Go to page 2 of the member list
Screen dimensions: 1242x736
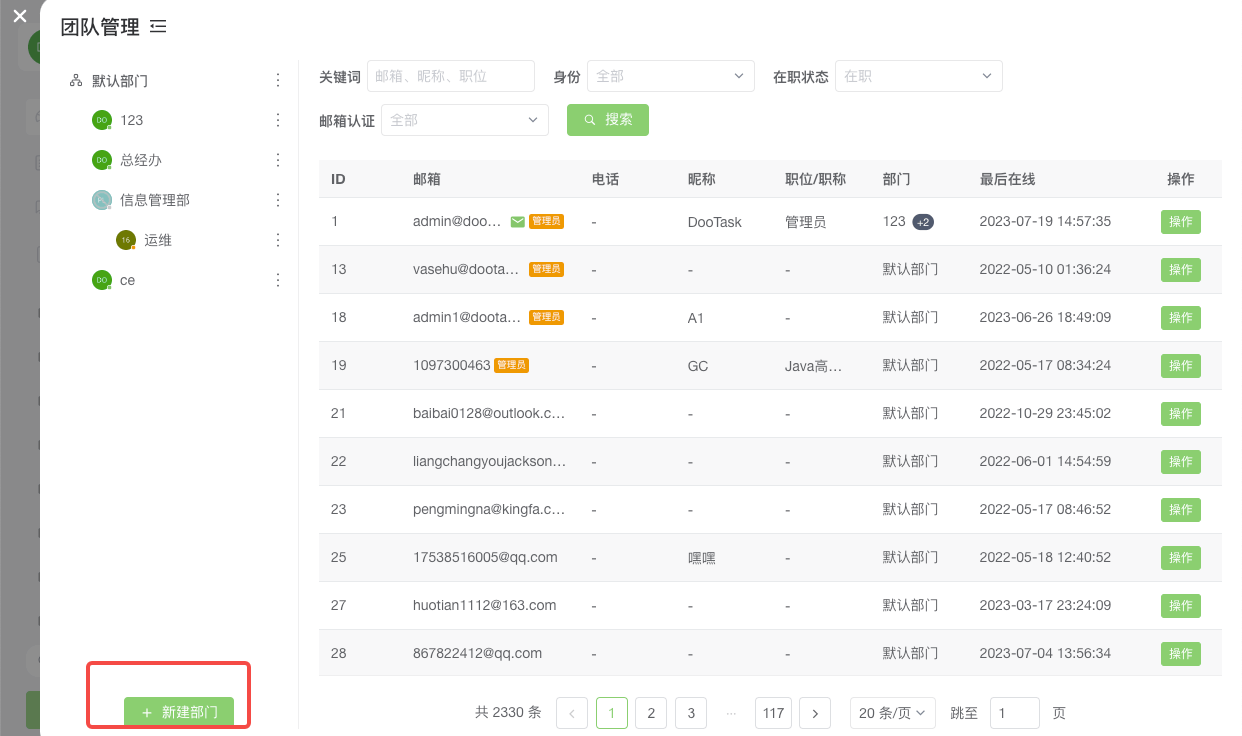[x=651, y=713]
